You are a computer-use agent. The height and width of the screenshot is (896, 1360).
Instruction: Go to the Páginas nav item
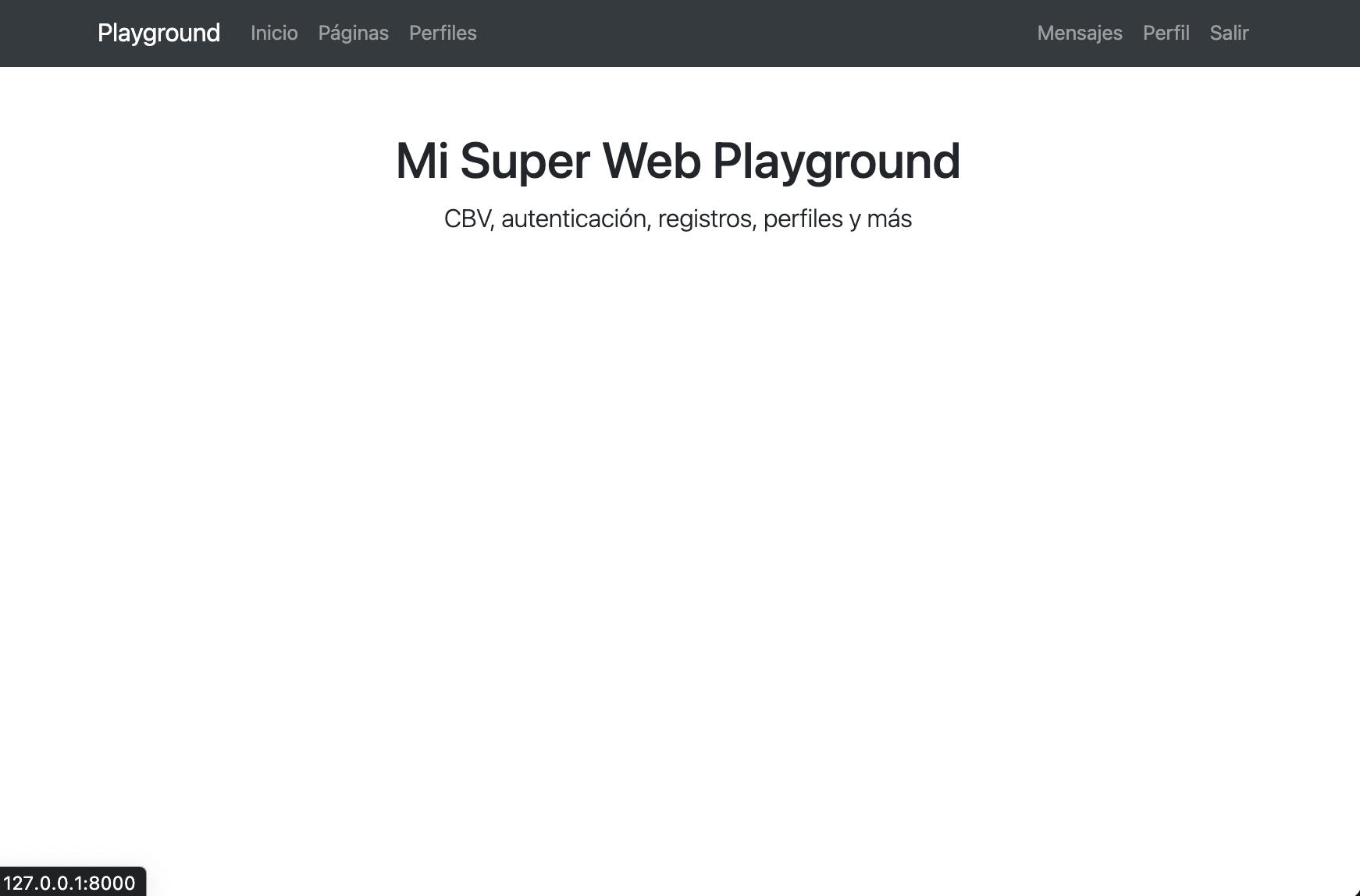click(353, 33)
